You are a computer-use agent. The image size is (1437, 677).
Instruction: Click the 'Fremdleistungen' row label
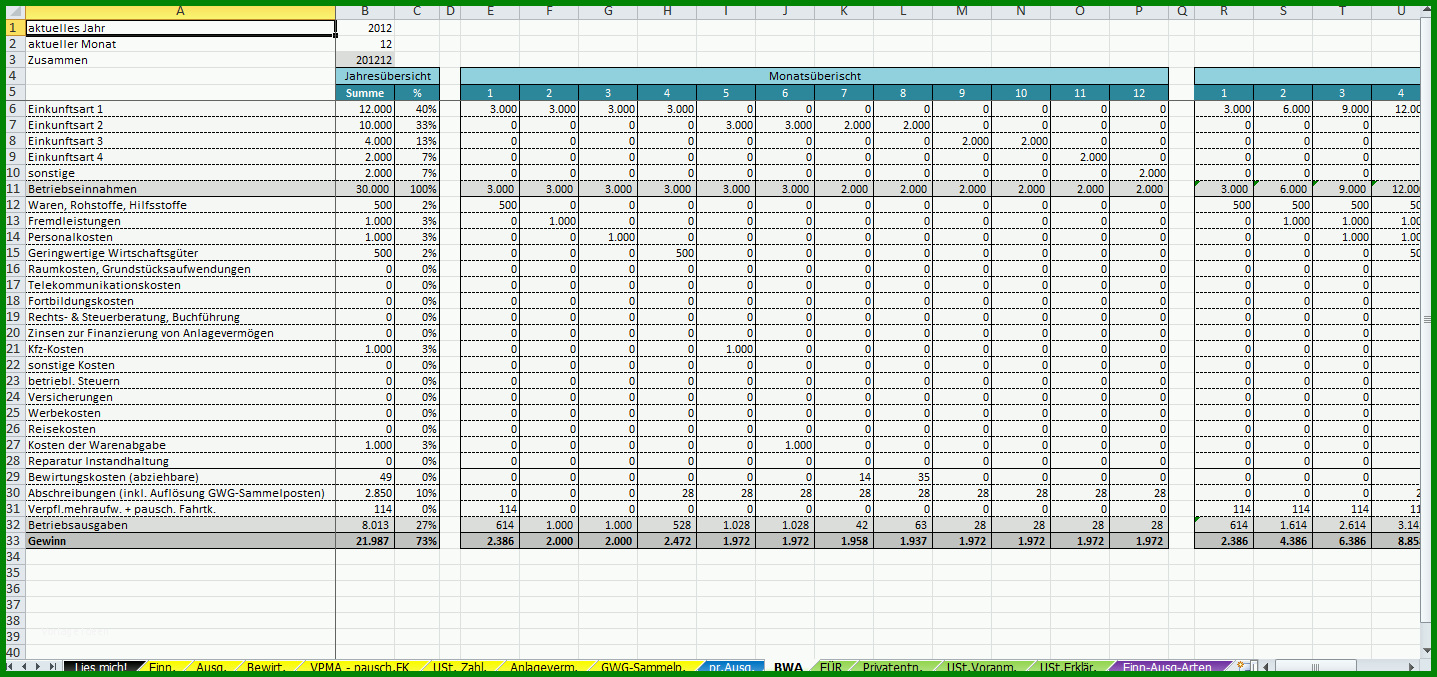pos(74,221)
